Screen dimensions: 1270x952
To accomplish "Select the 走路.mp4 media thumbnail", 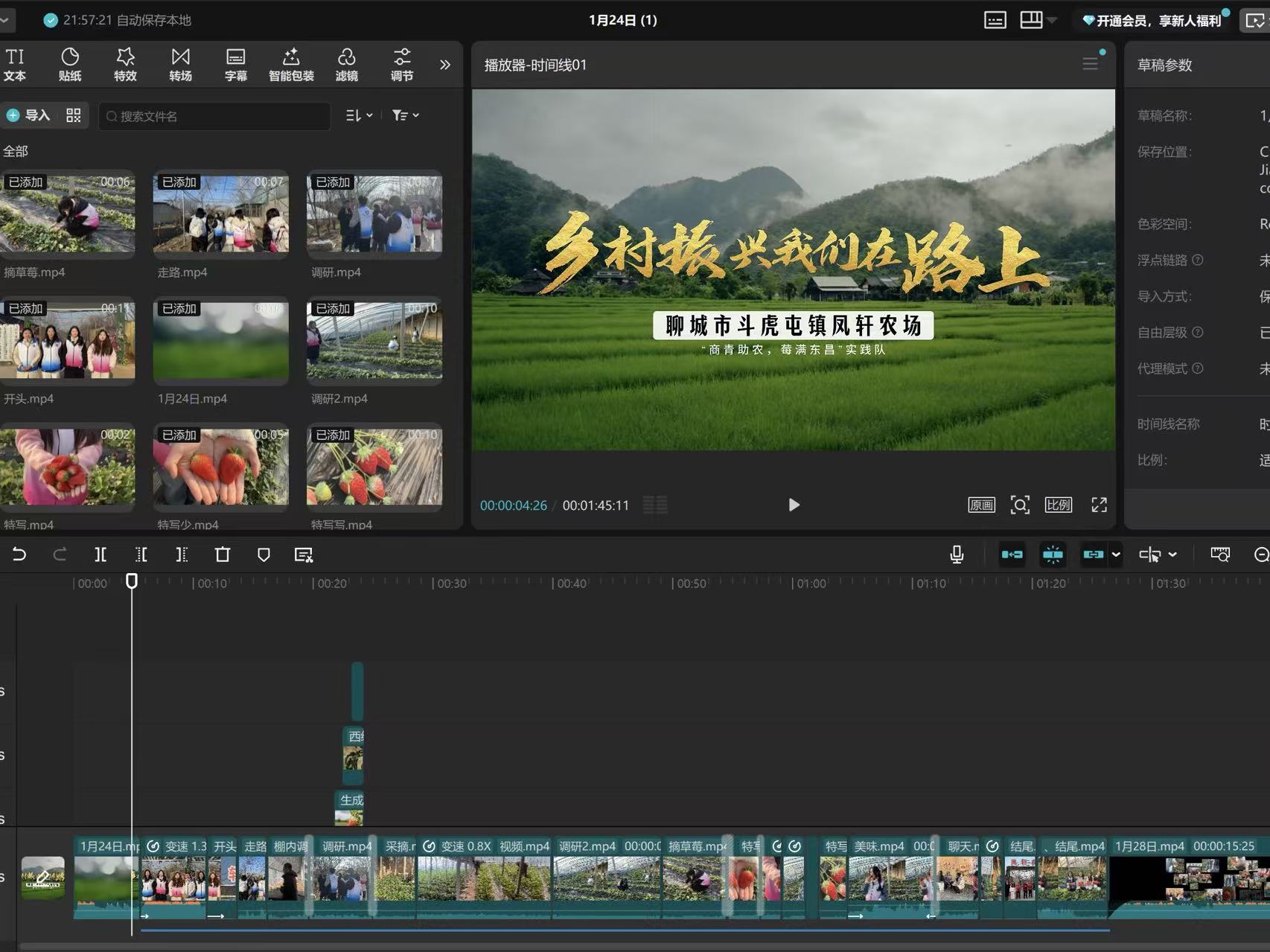I will coord(221,214).
